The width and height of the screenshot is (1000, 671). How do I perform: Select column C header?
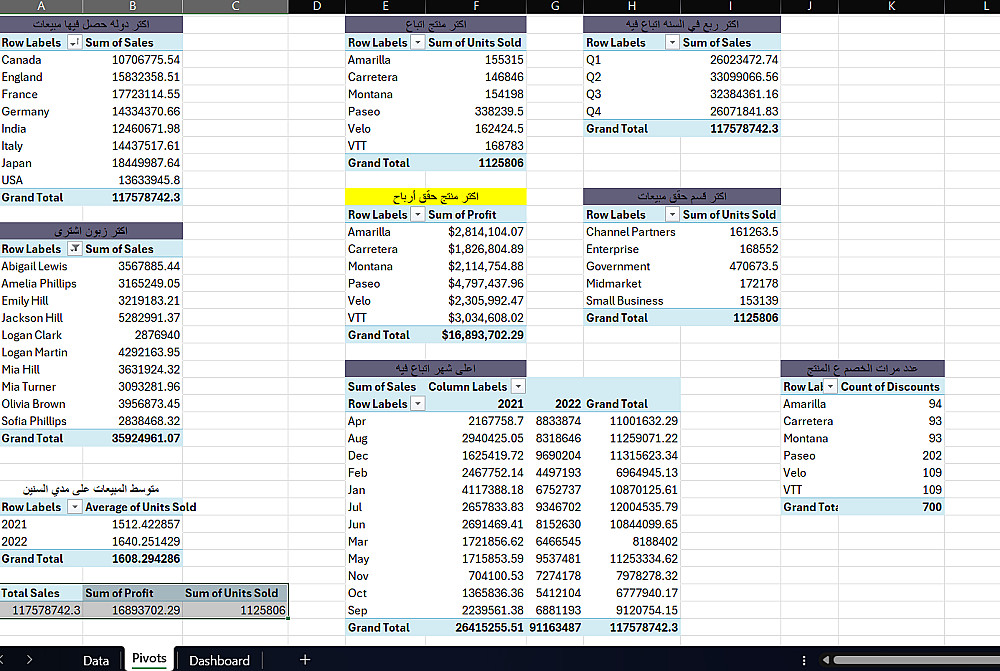[x=235, y=6]
